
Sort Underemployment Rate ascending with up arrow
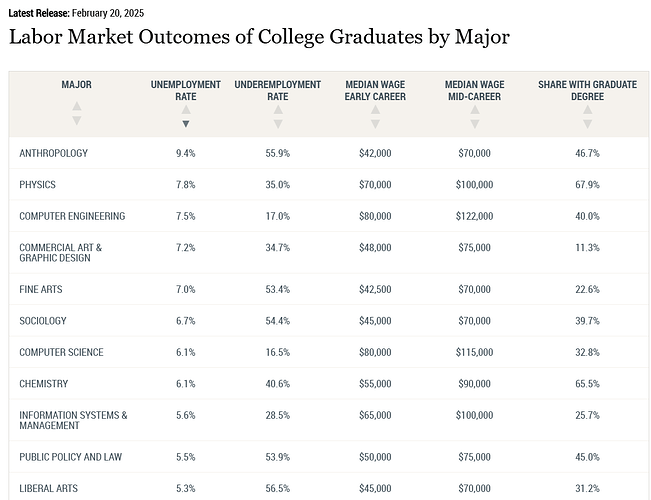[278, 110]
